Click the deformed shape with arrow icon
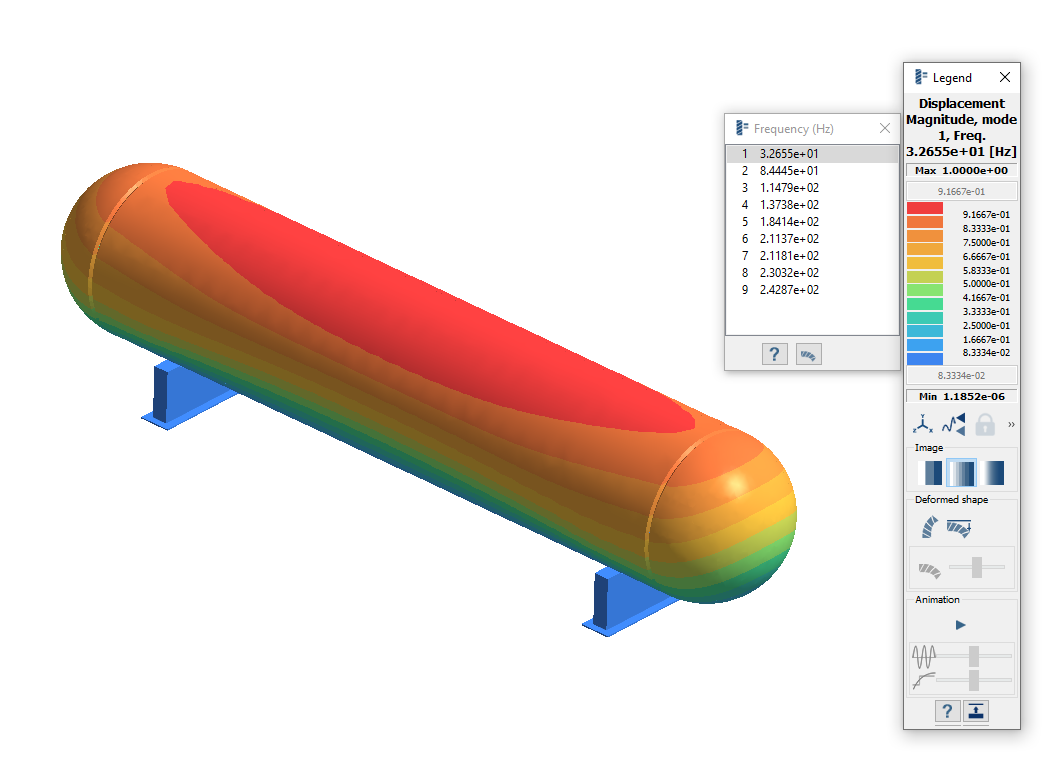The height and width of the screenshot is (768, 1053). coord(959,527)
